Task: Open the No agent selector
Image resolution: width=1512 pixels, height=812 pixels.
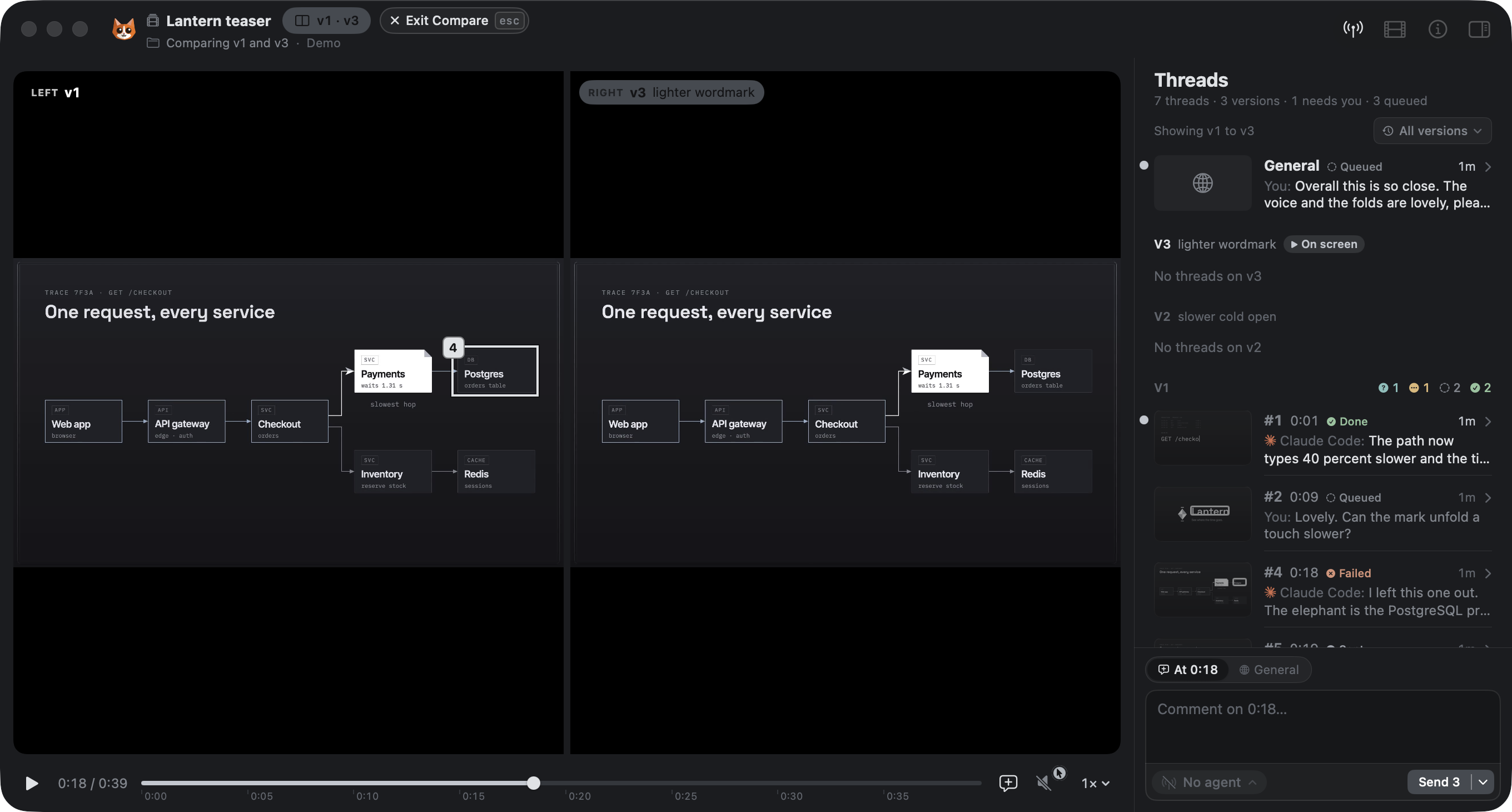Action: (1209, 782)
